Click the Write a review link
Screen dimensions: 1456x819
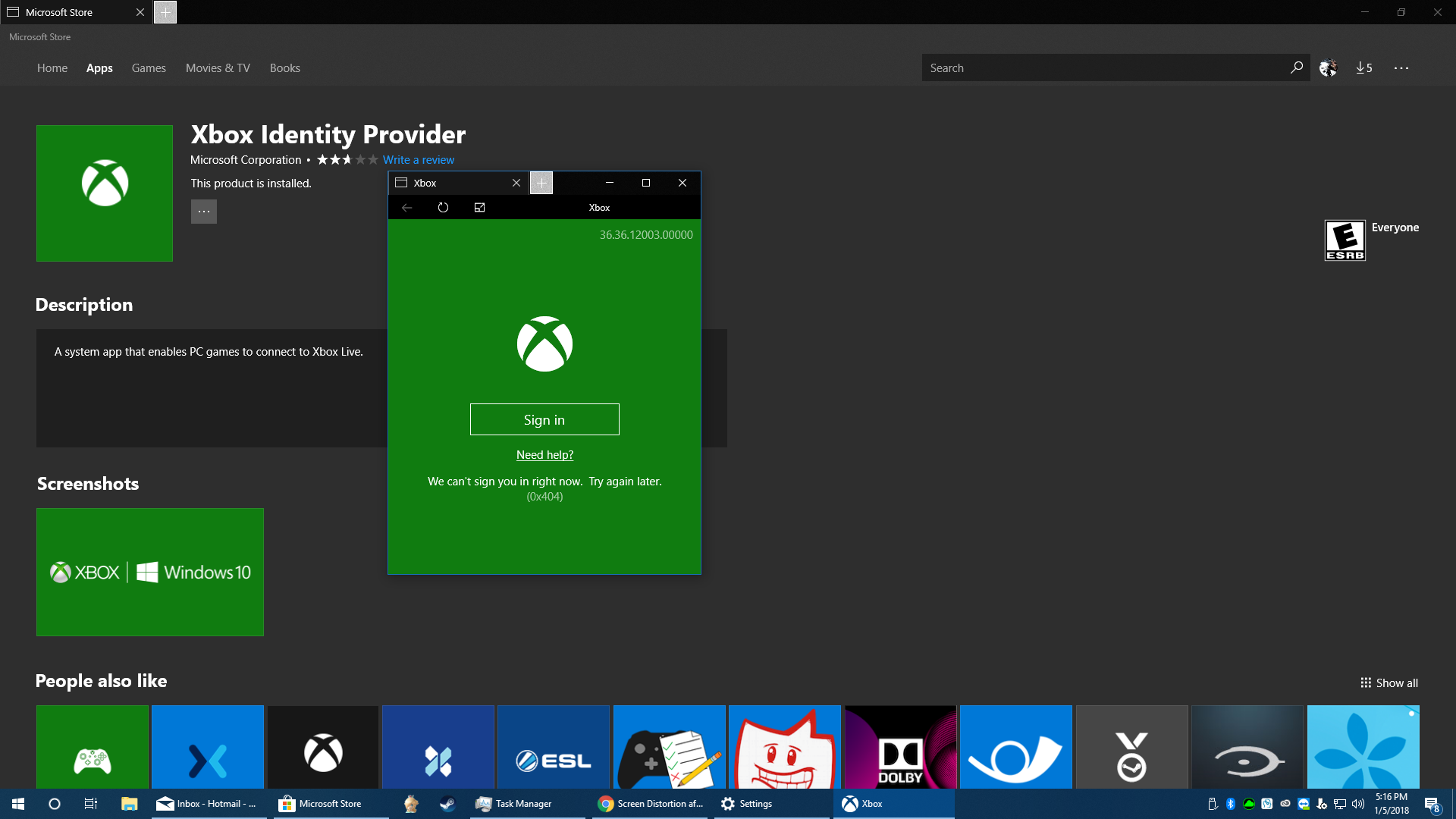point(419,160)
